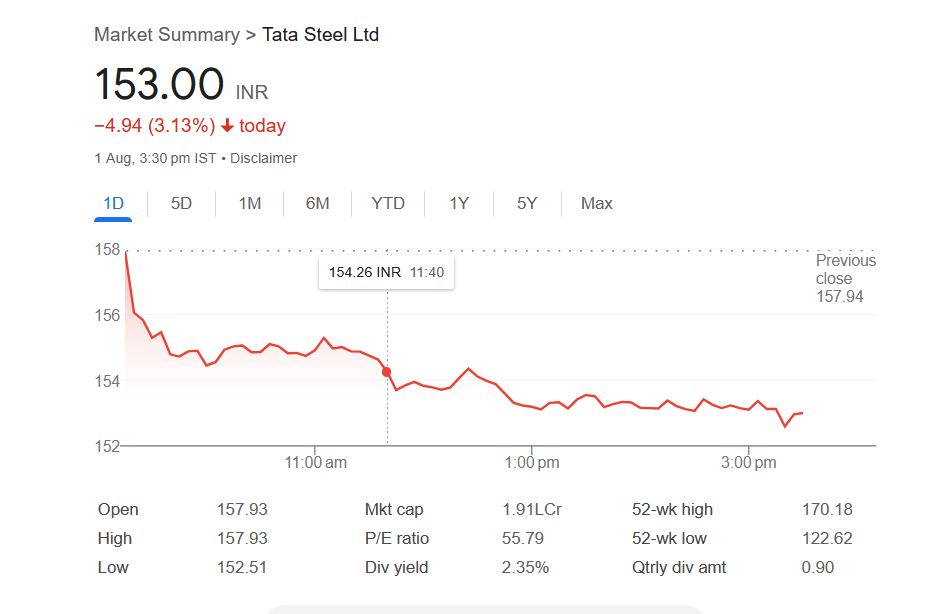The width and height of the screenshot is (929, 614).
Task: Click the 153.00 current price
Action: coord(159,84)
